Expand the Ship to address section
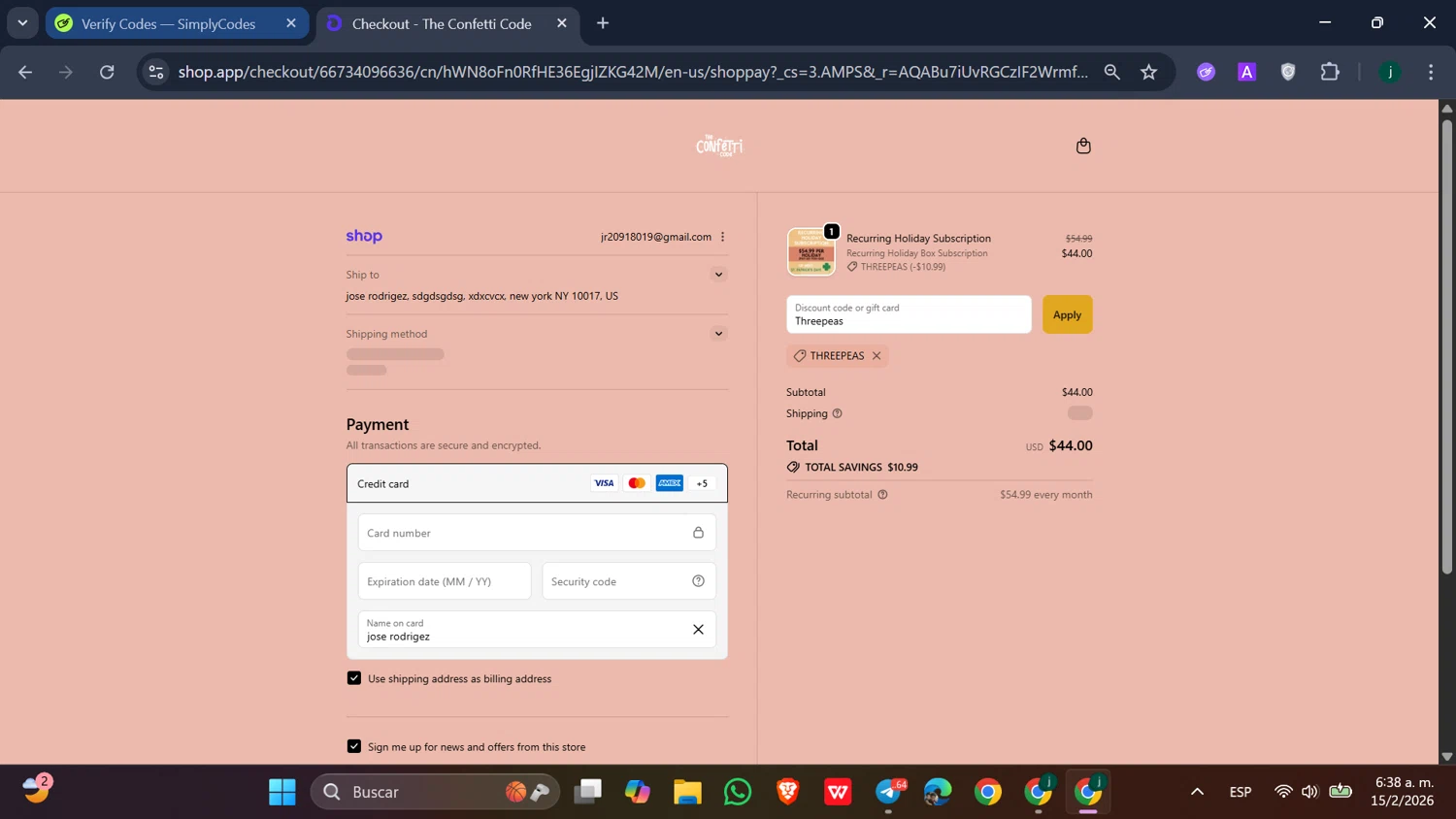This screenshot has width=1456, height=819. pyautogui.click(x=718, y=275)
